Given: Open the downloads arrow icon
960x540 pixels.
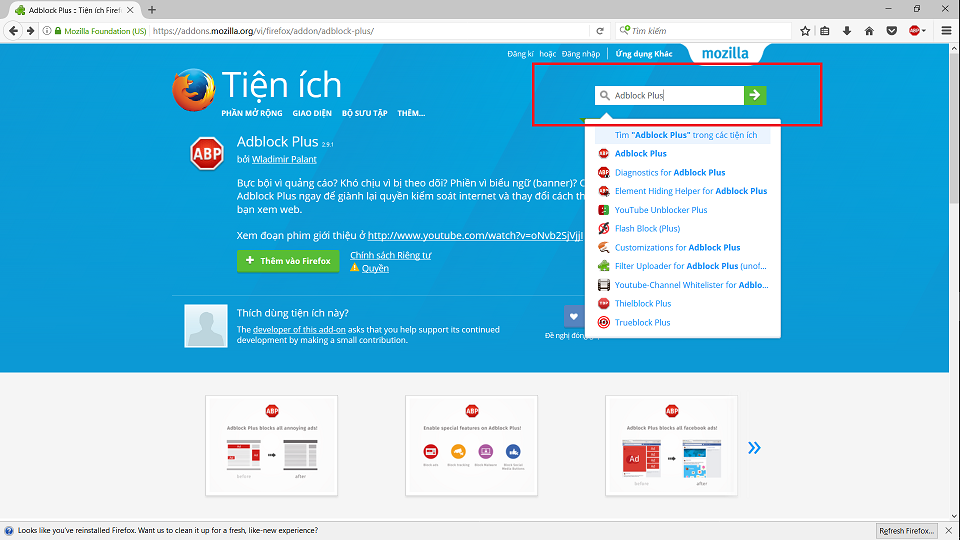Looking at the screenshot, I should pos(847,31).
